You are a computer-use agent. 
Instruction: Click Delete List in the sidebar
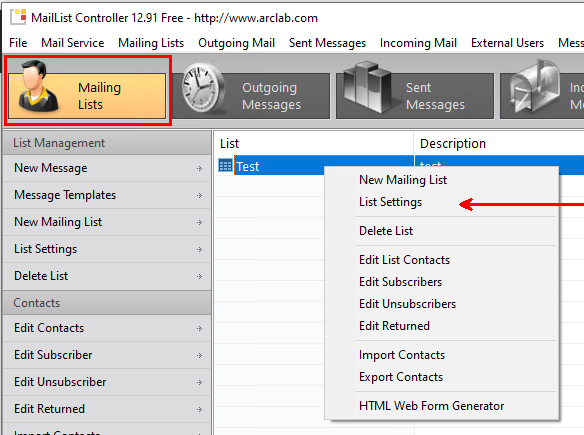click(x=107, y=276)
